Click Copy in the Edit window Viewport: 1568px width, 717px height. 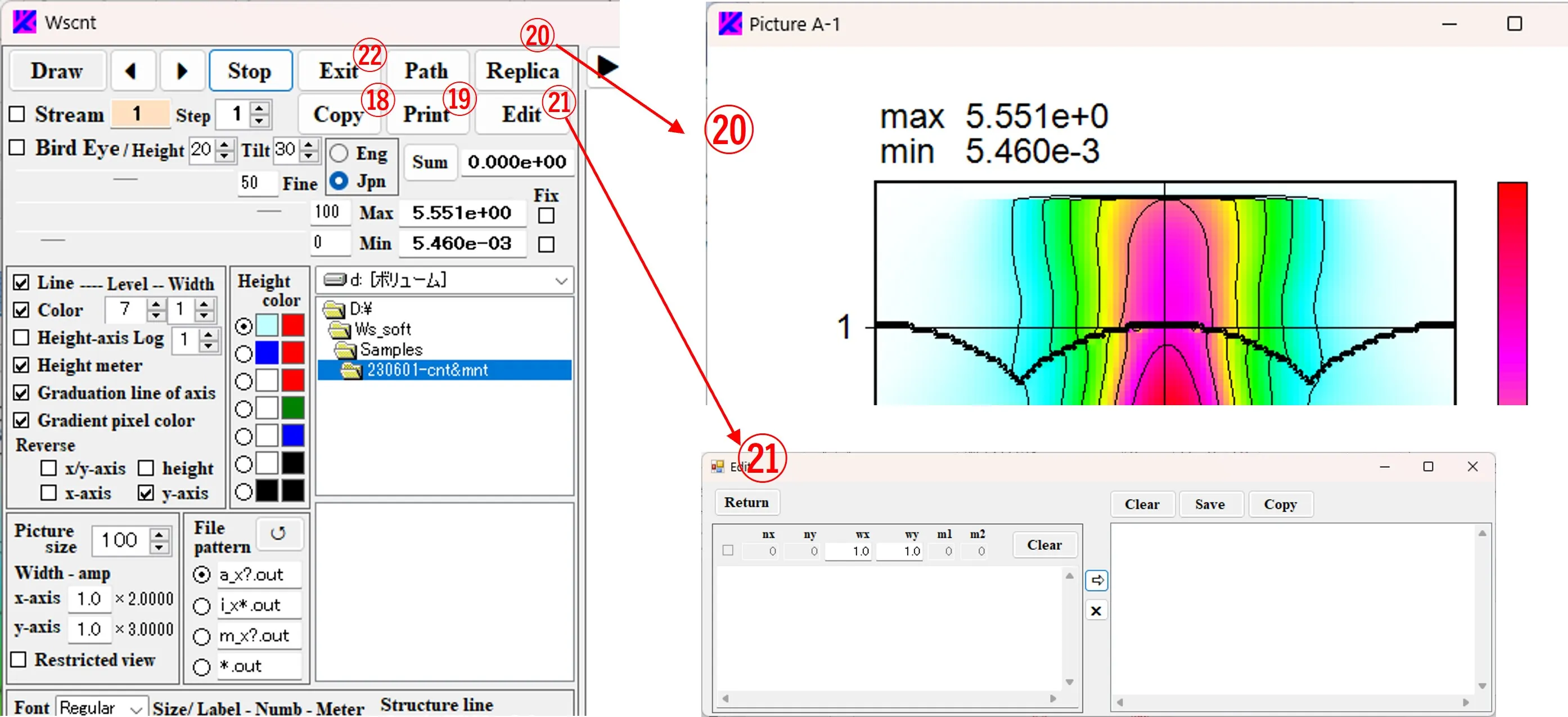(x=1280, y=504)
